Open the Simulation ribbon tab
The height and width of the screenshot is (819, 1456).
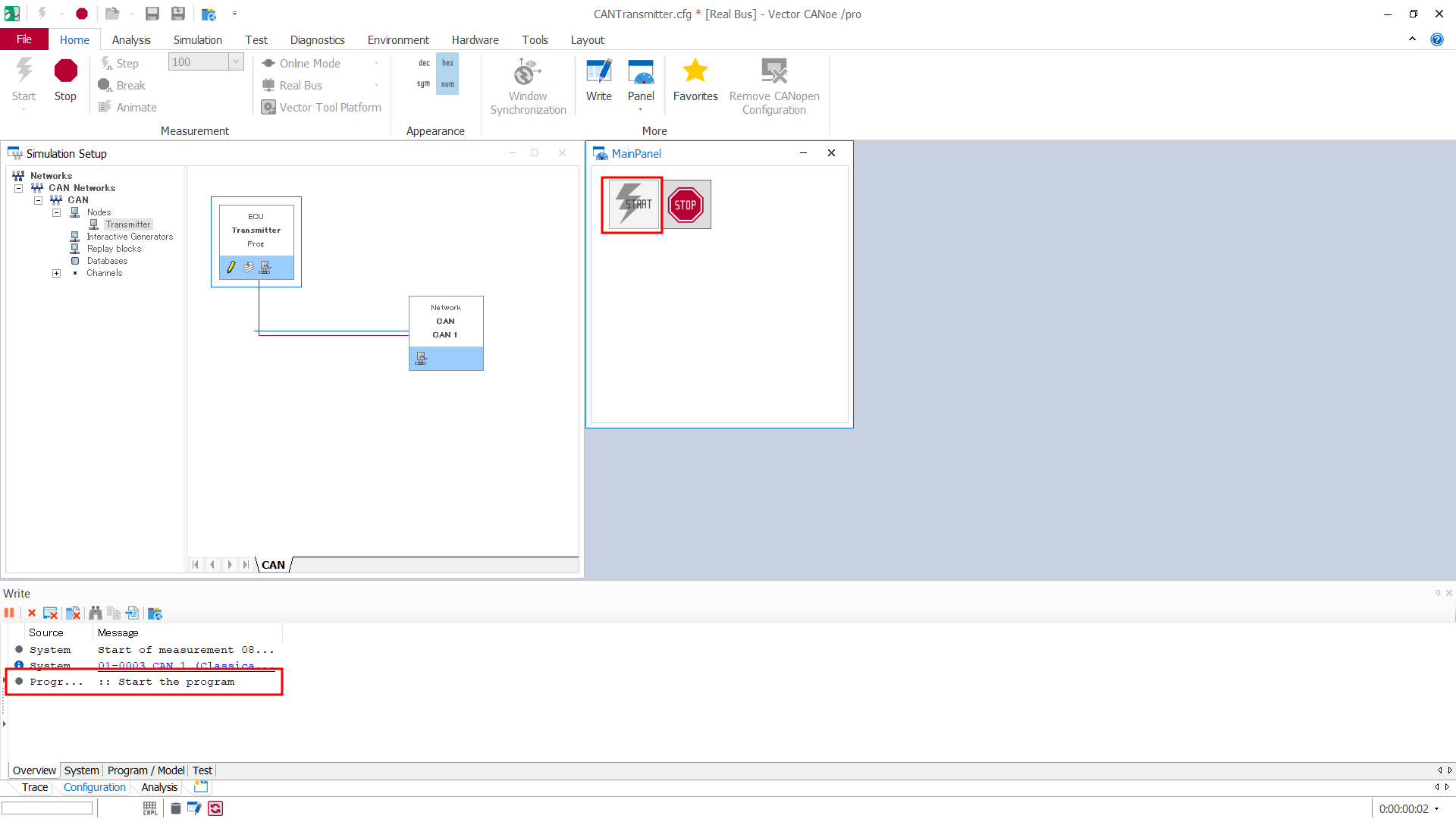197,39
